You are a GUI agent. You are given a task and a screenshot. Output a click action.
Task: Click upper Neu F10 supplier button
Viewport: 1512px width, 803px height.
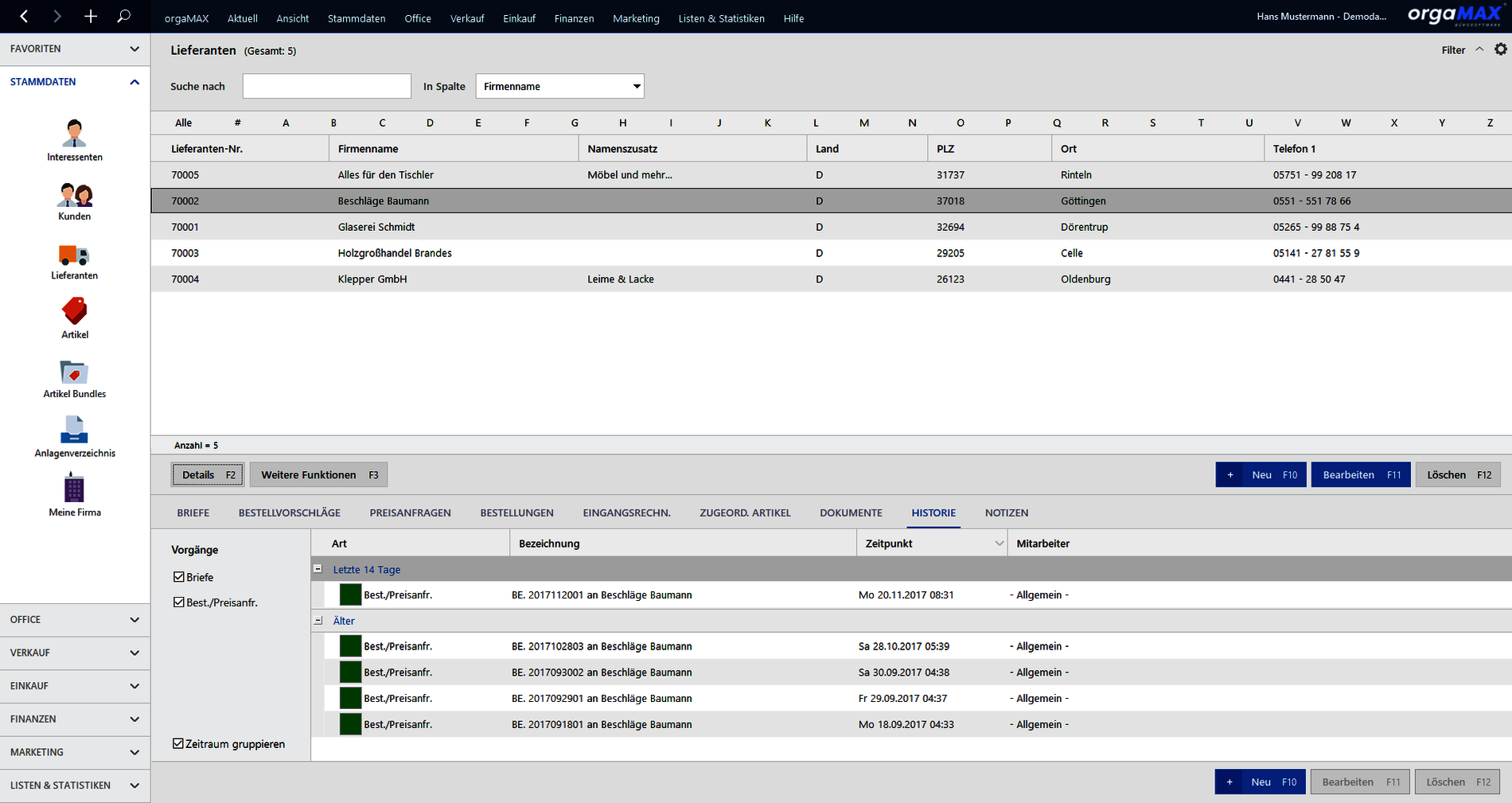(1261, 475)
